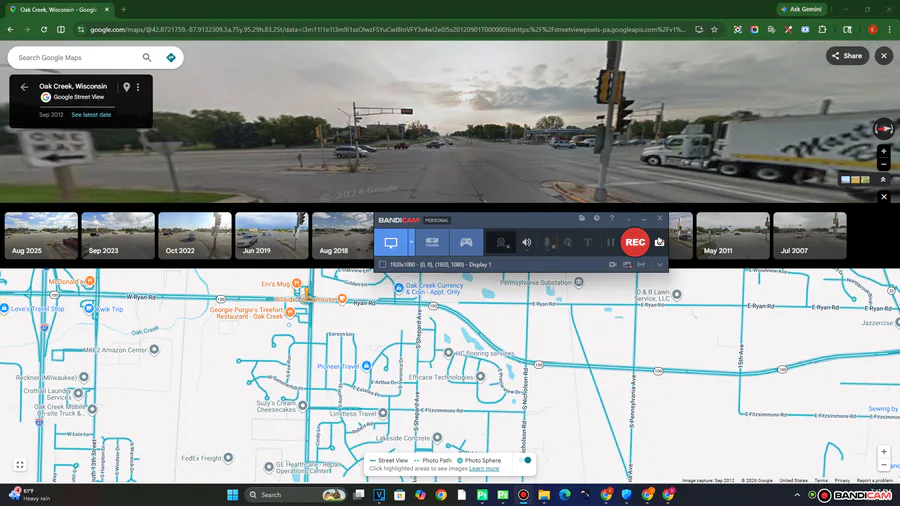Click the Share button in Street View
This screenshot has height=506, width=900.
[x=847, y=56]
